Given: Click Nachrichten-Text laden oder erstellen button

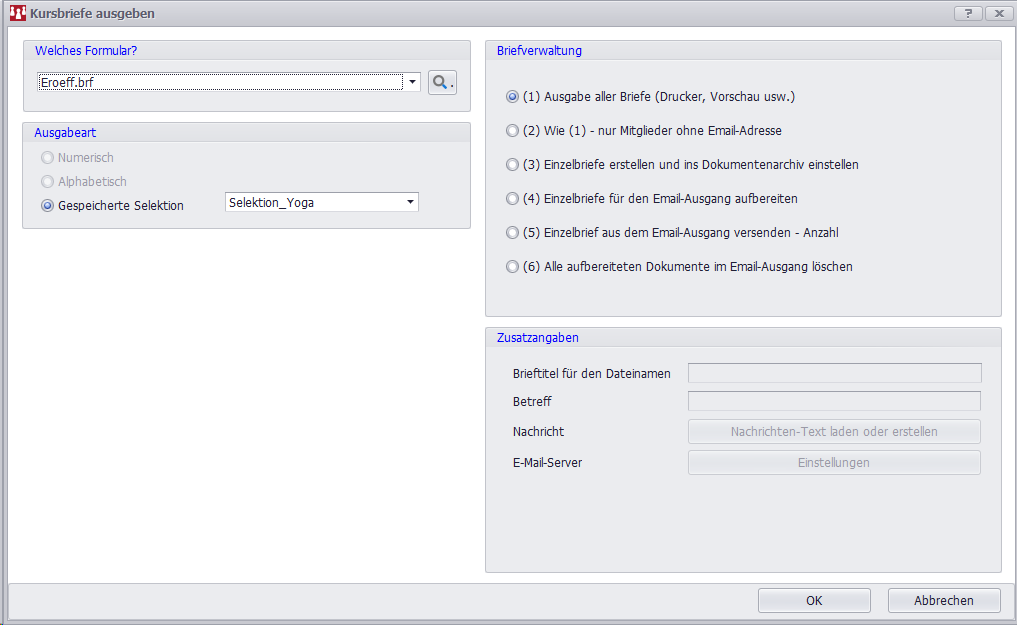Looking at the screenshot, I should point(834,432).
